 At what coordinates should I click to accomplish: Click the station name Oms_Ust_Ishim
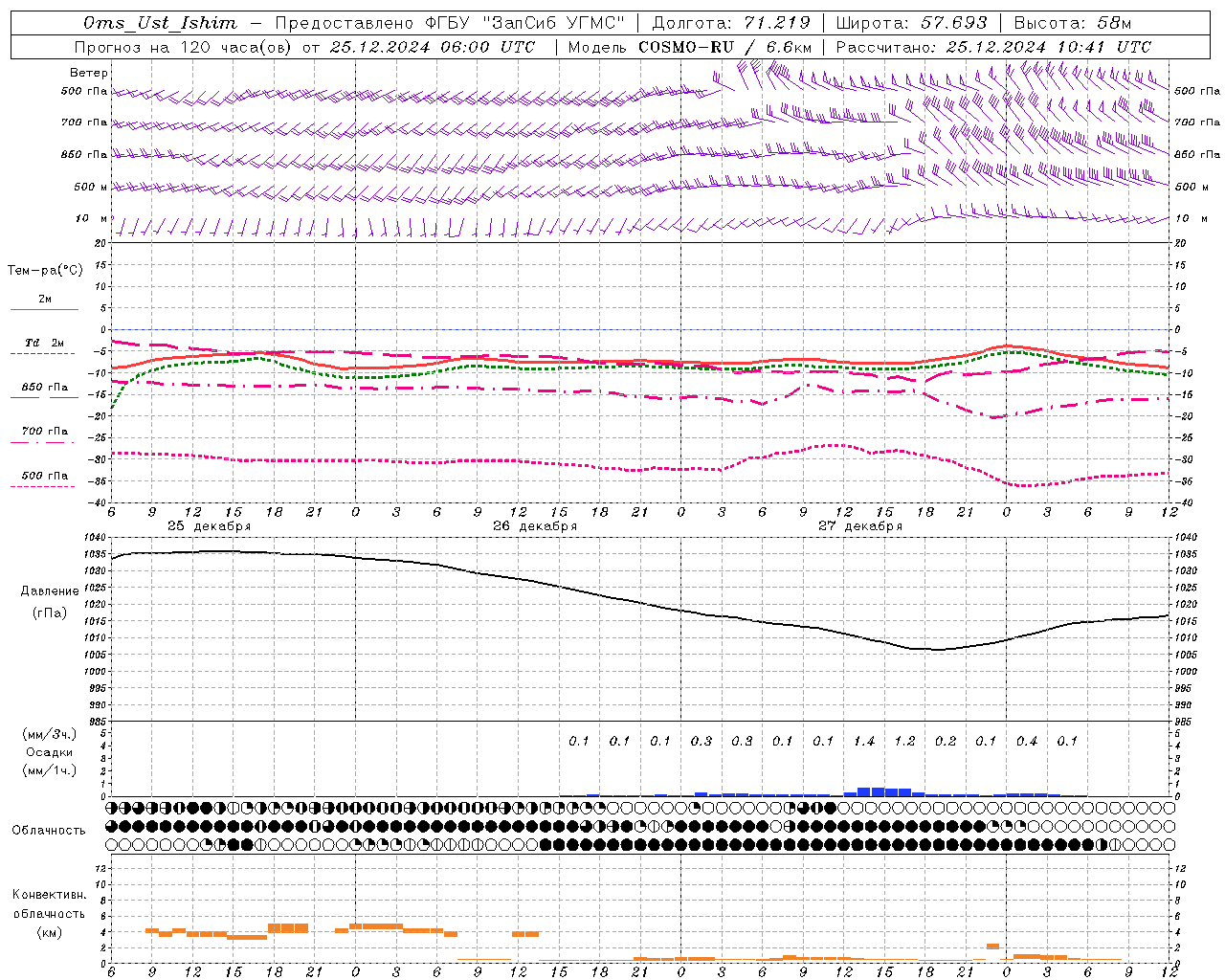click(x=160, y=23)
